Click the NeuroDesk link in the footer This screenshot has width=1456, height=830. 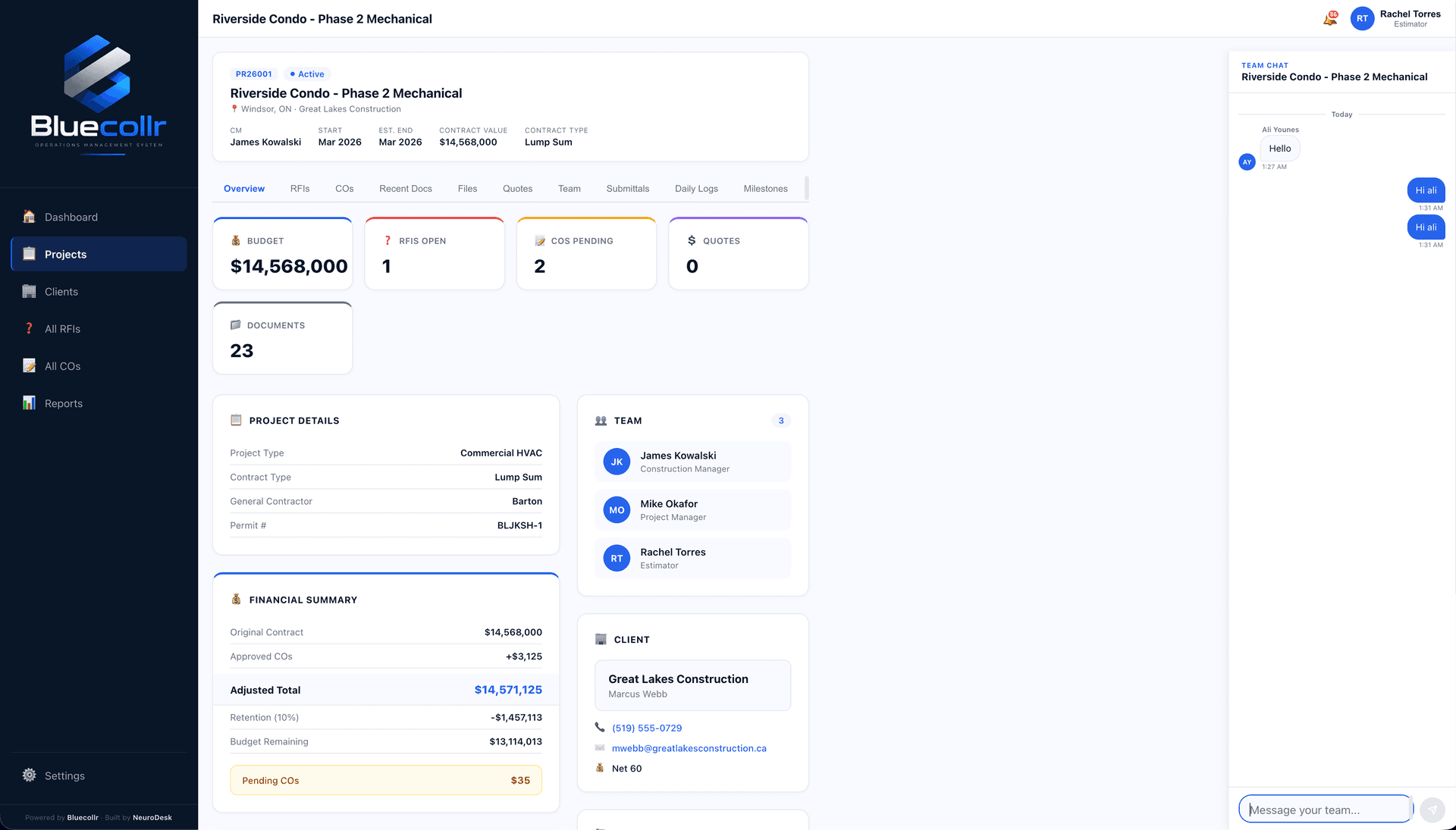152,817
